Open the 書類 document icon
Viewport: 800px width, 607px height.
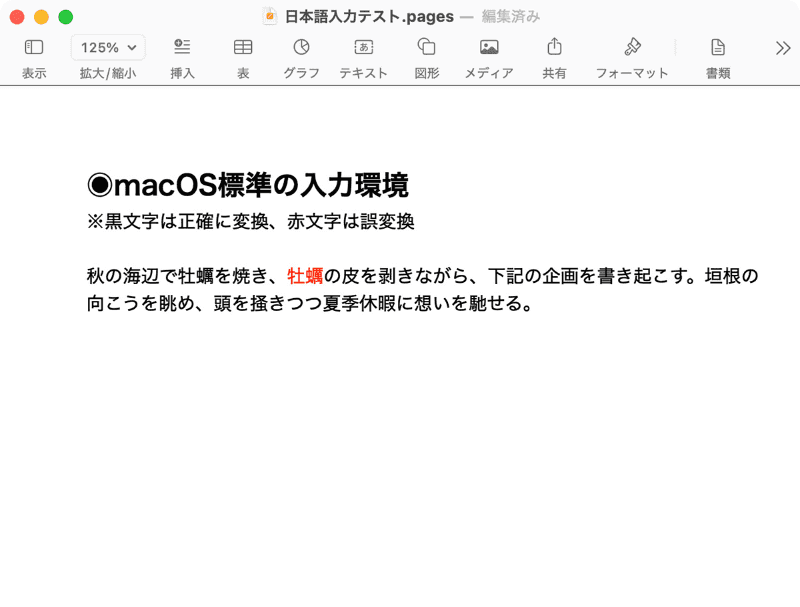point(718,47)
